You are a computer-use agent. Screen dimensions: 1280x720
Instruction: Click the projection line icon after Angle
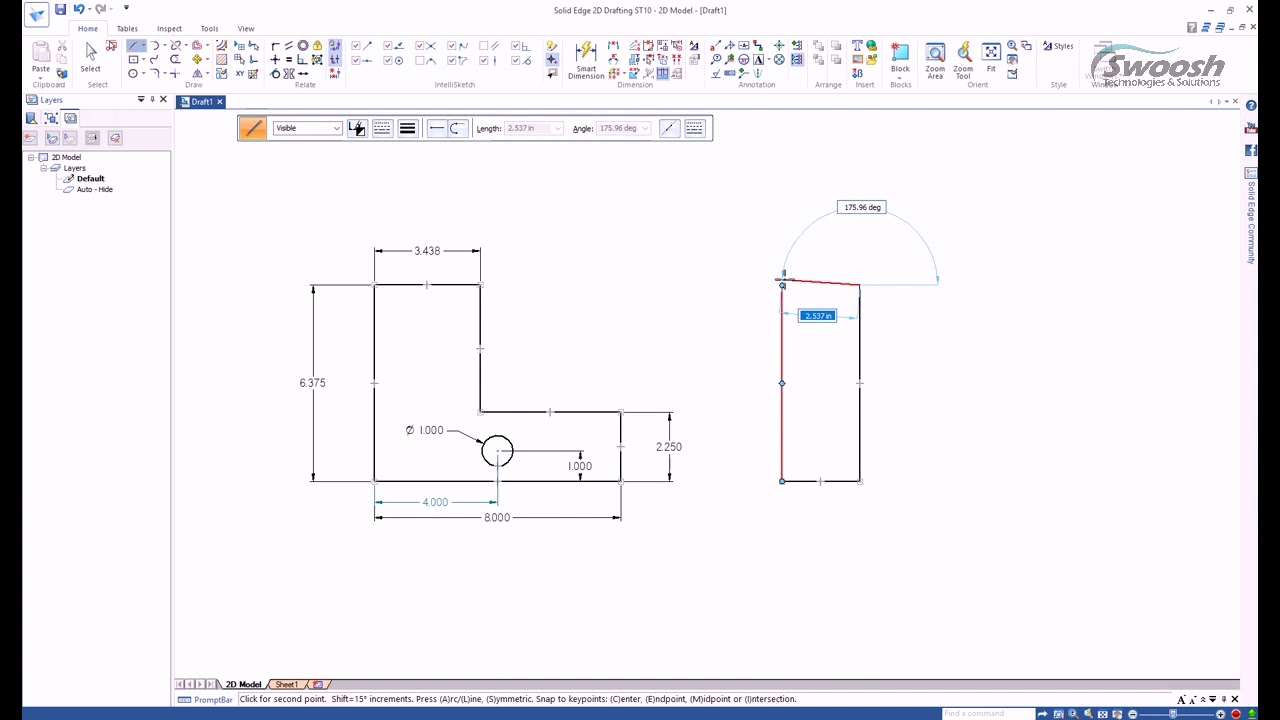[x=669, y=128]
